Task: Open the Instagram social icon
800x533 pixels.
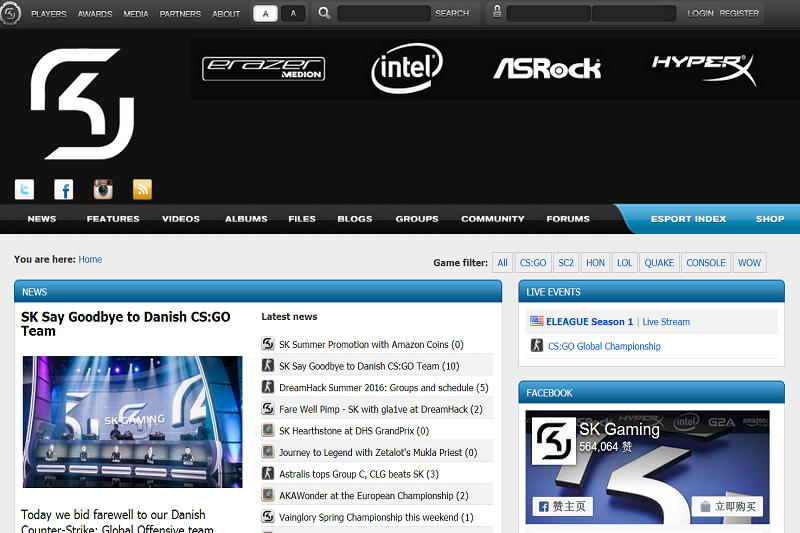Action: click(103, 189)
